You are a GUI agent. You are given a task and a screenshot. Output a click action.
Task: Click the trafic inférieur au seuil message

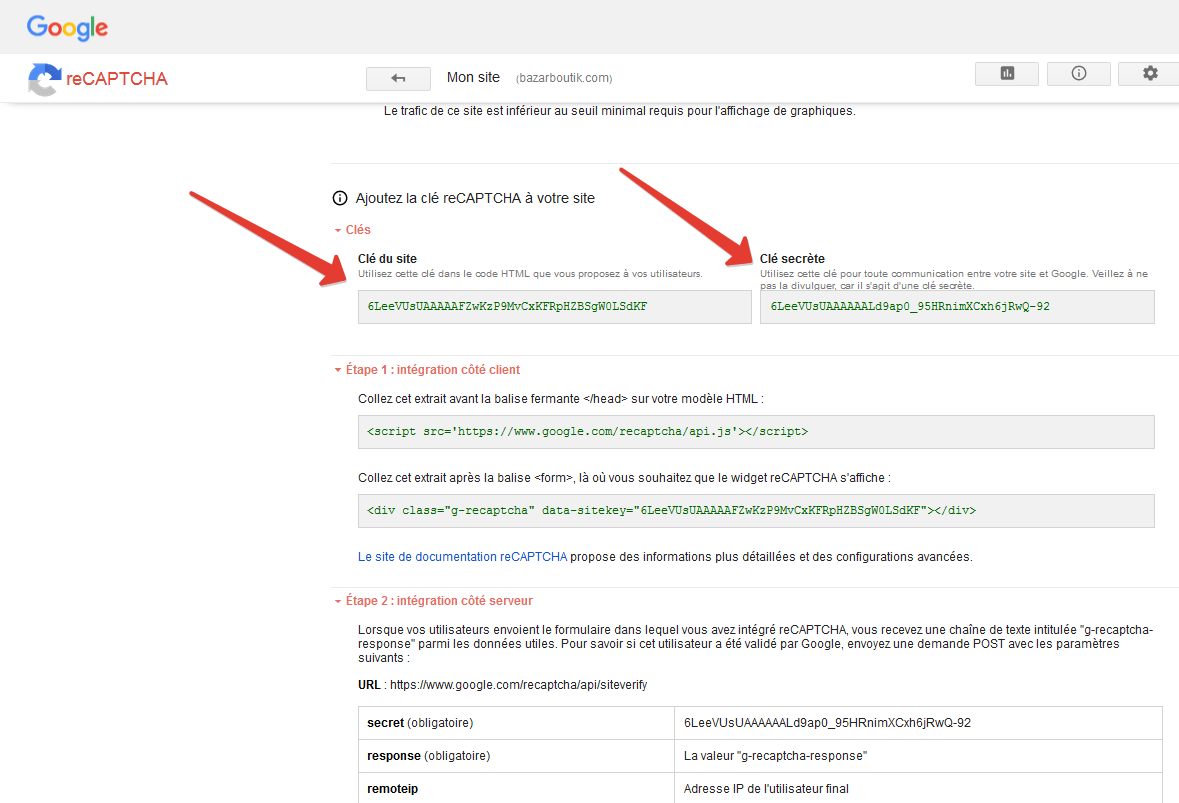[620, 111]
